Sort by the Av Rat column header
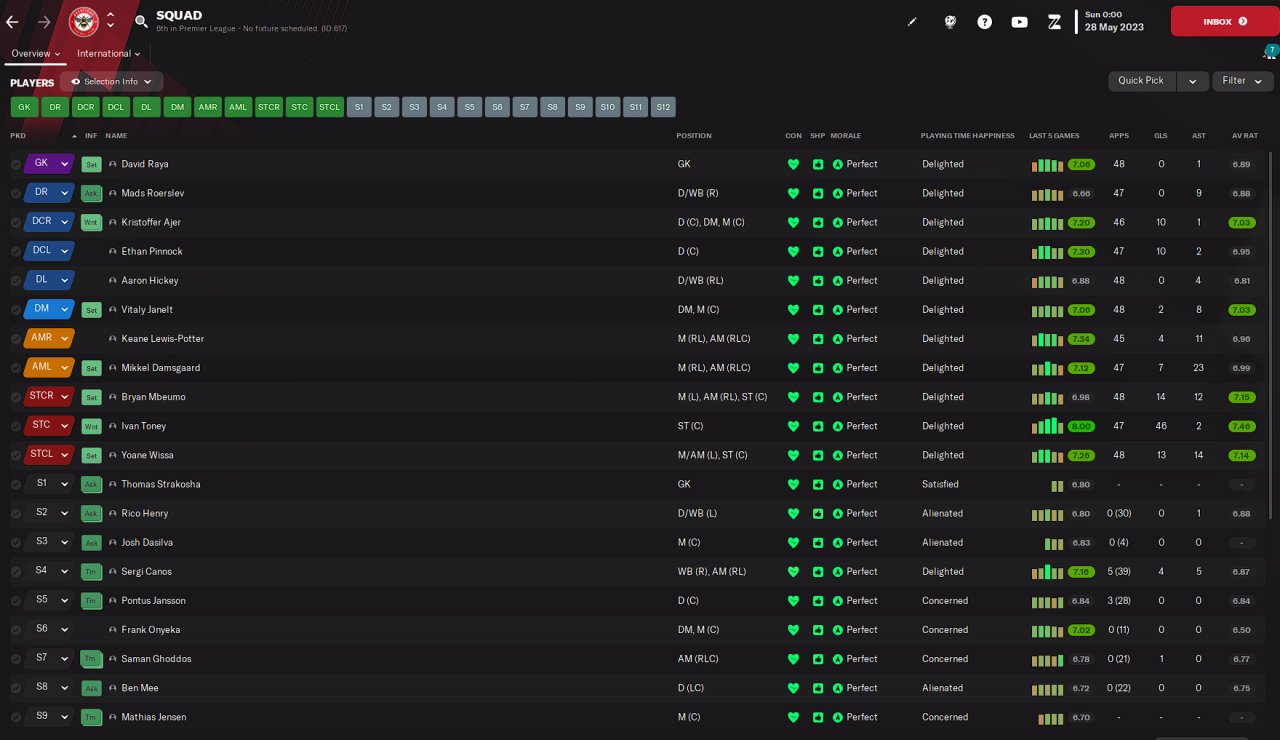This screenshot has height=740, width=1280. 1244,135
